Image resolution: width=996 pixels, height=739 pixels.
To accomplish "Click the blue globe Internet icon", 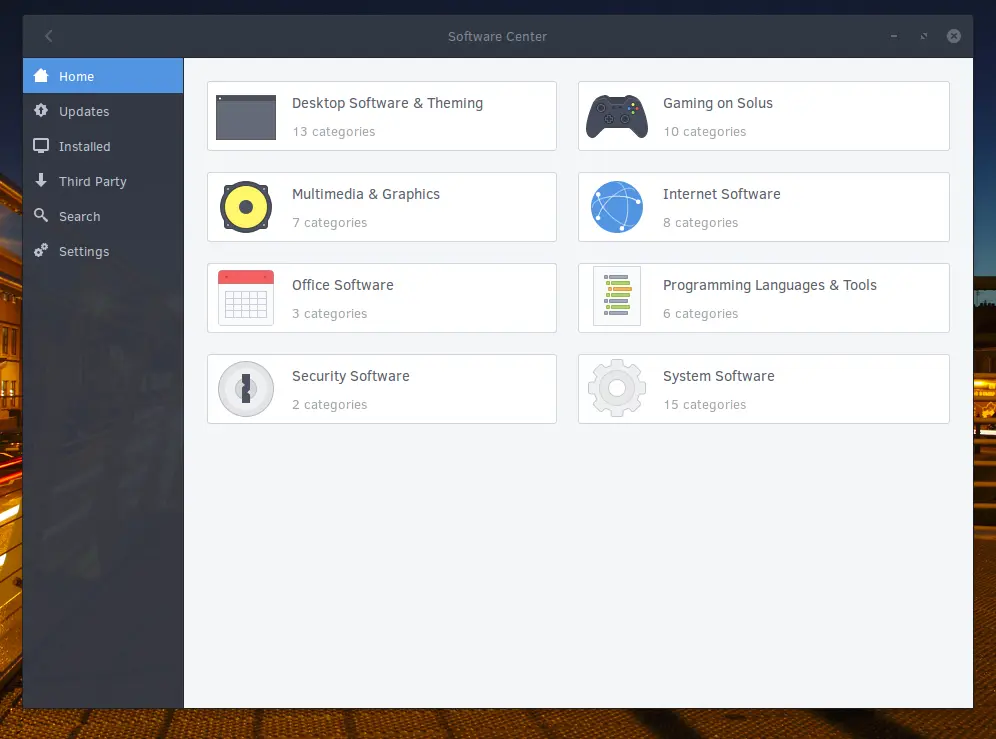I will [x=616, y=207].
